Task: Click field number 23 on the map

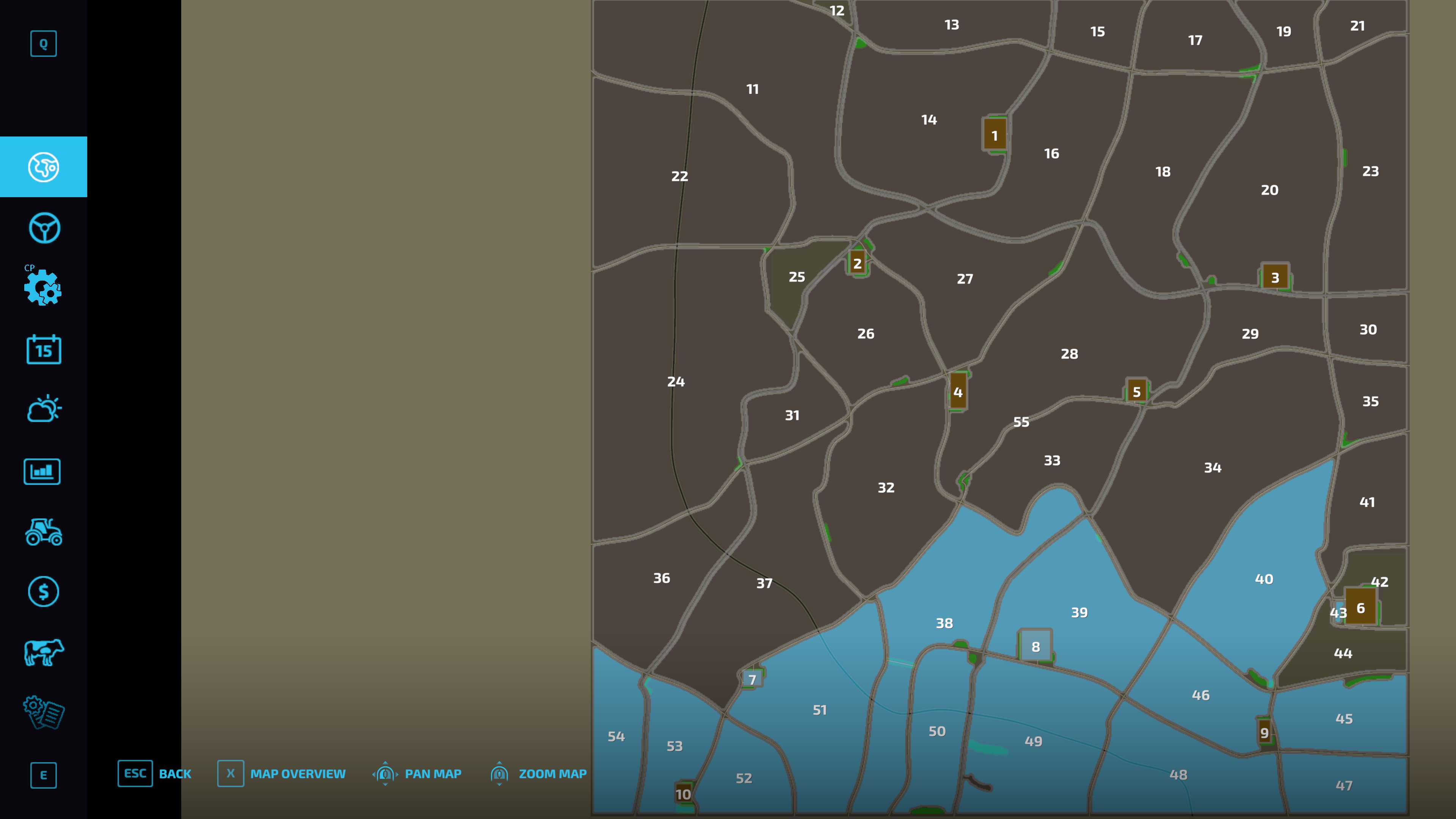Action: (1370, 171)
